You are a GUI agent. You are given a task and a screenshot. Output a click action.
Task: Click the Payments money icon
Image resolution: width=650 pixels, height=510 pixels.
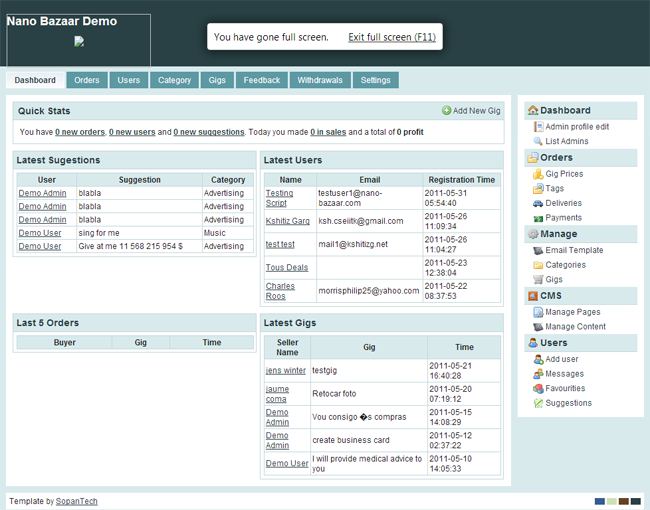pyautogui.click(x=538, y=218)
